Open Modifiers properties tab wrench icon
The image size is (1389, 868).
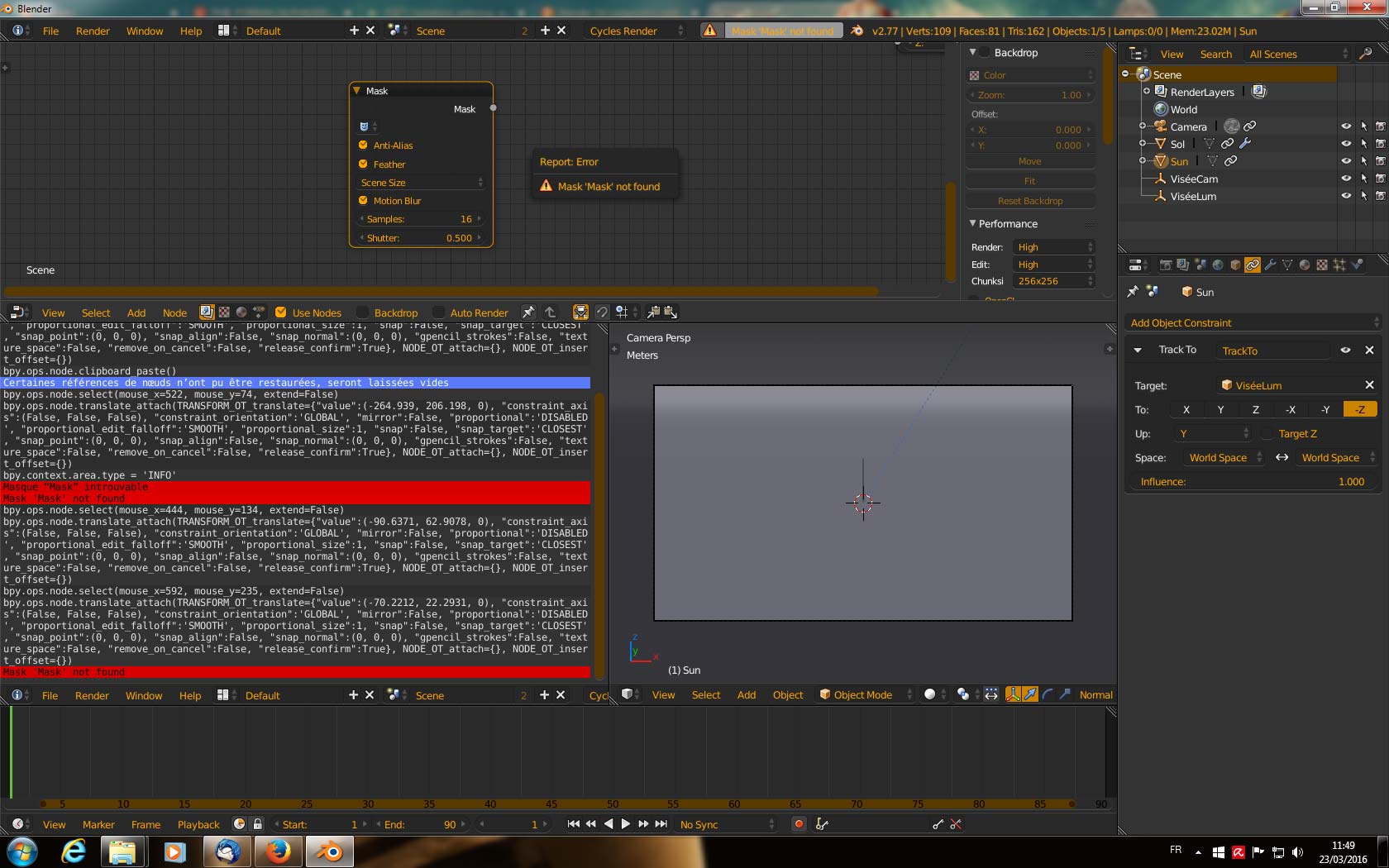click(x=1270, y=265)
